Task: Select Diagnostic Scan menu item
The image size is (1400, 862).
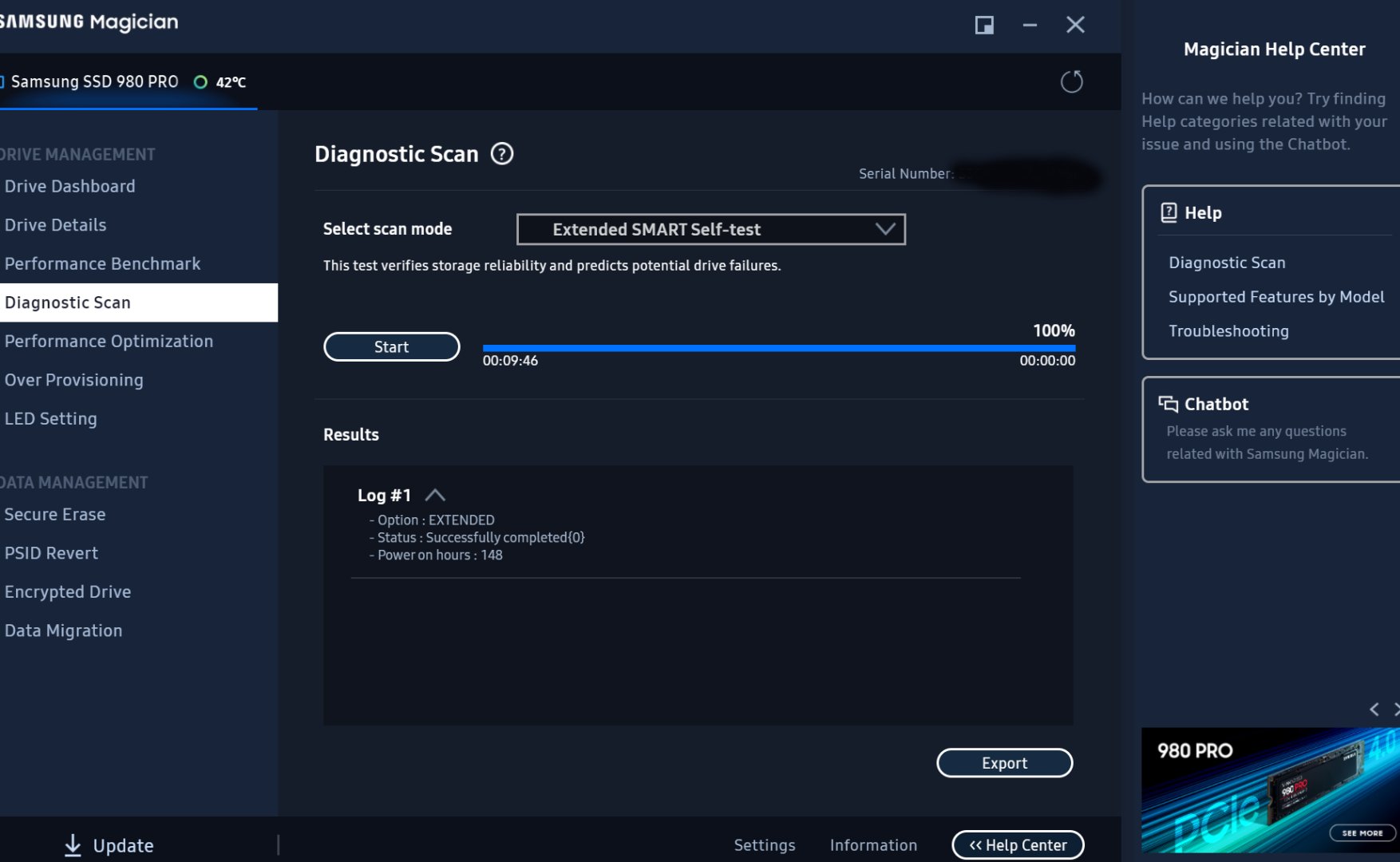Action: point(139,302)
